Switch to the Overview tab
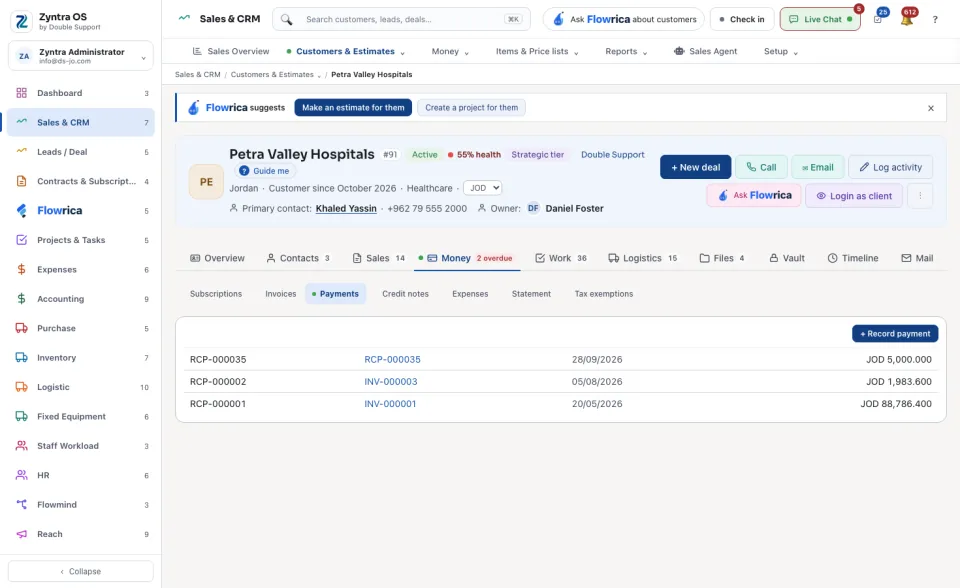Screen dimensions: 960x588 point(217,258)
